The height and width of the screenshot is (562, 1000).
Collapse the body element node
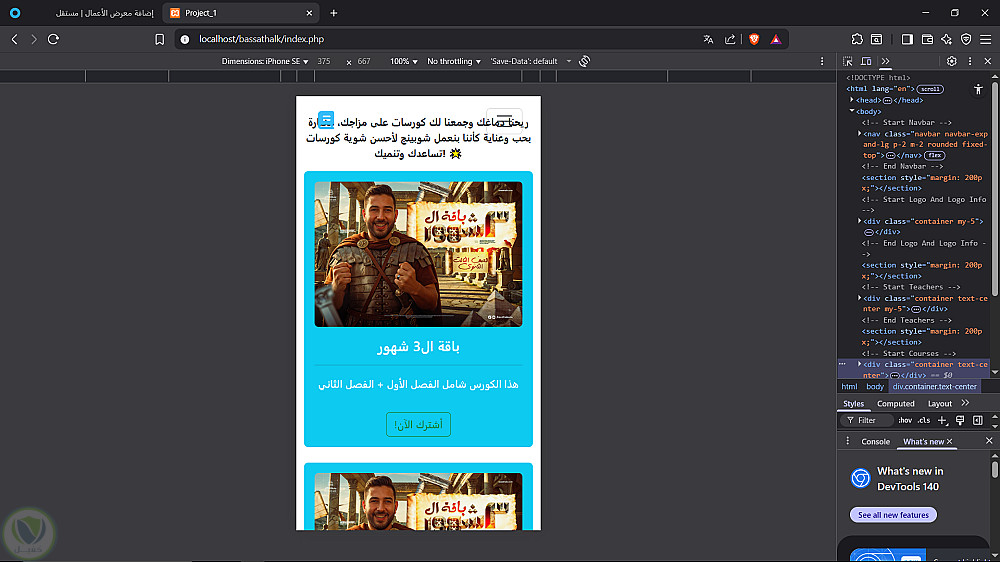(x=852, y=111)
